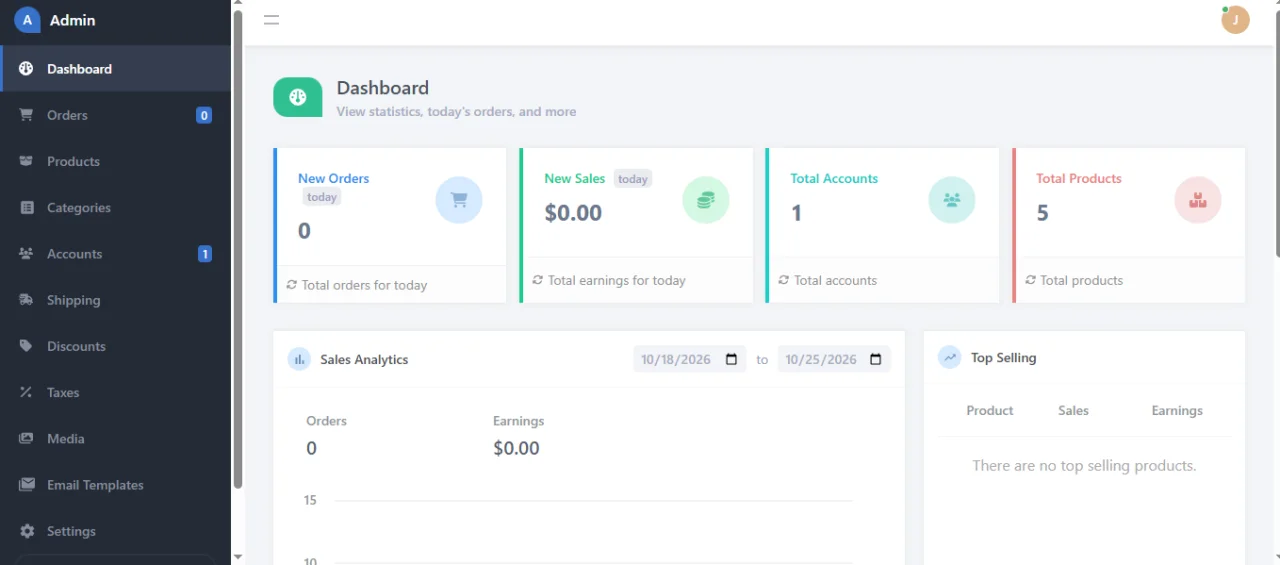
Task: Click the Total Accounts people circle icon
Action: pos(952,200)
